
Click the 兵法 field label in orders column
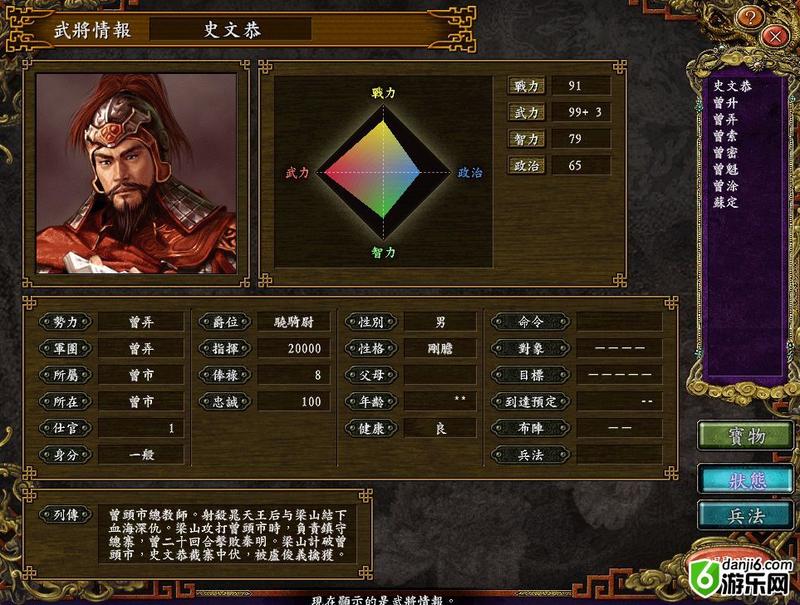tap(531, 455)
